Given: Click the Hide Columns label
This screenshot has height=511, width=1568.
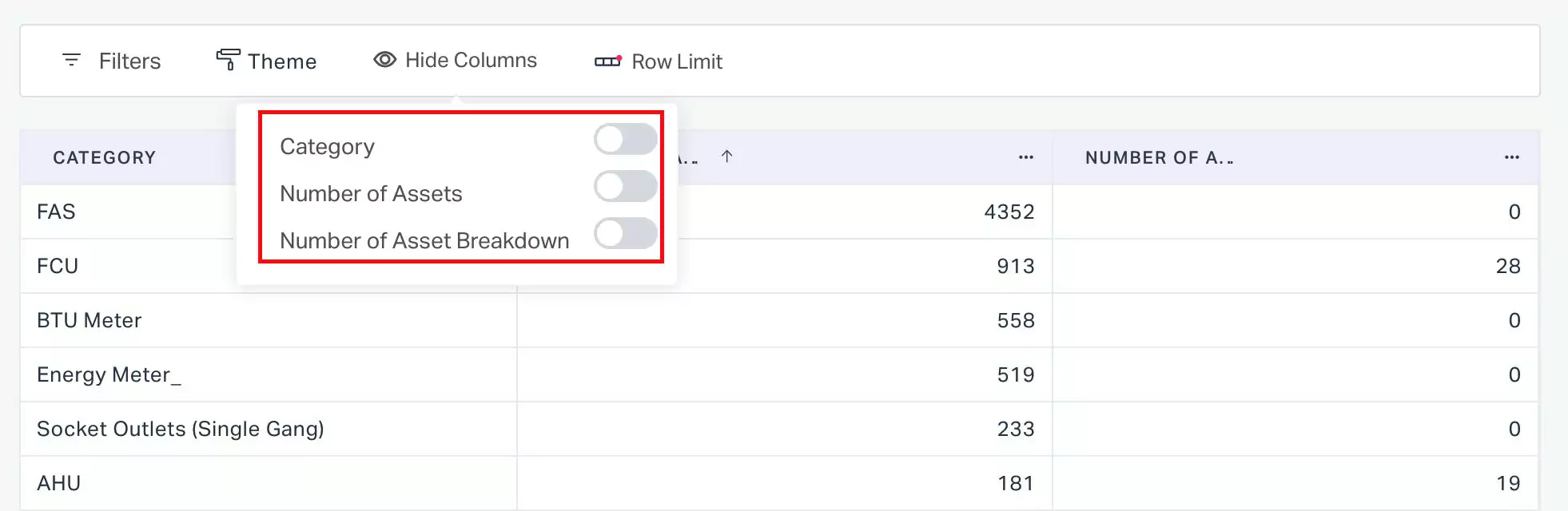Looking at the screenshot, I should [x=471, y=60].
